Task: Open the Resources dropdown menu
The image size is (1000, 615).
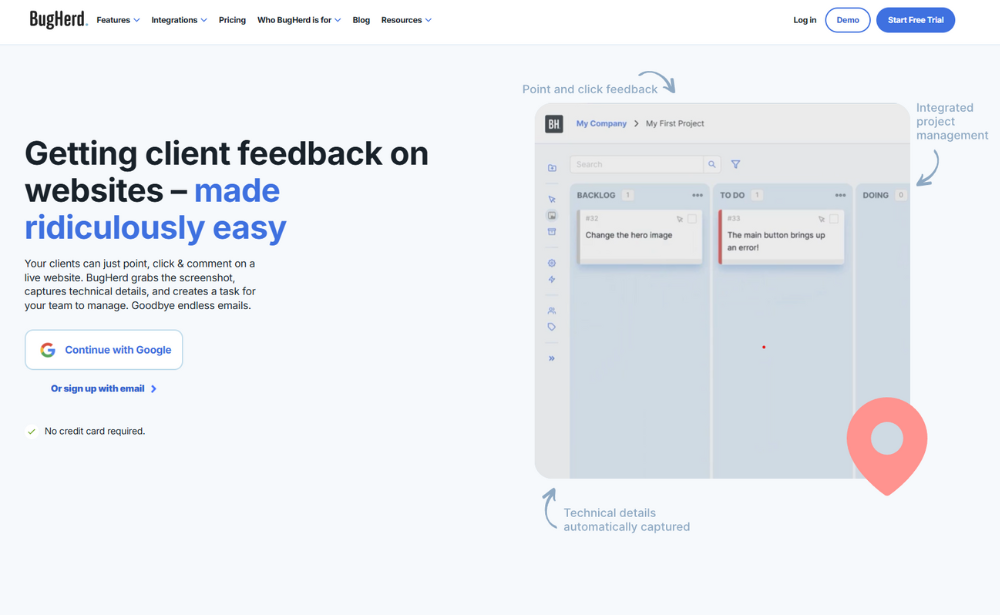Action: point(406,19)
